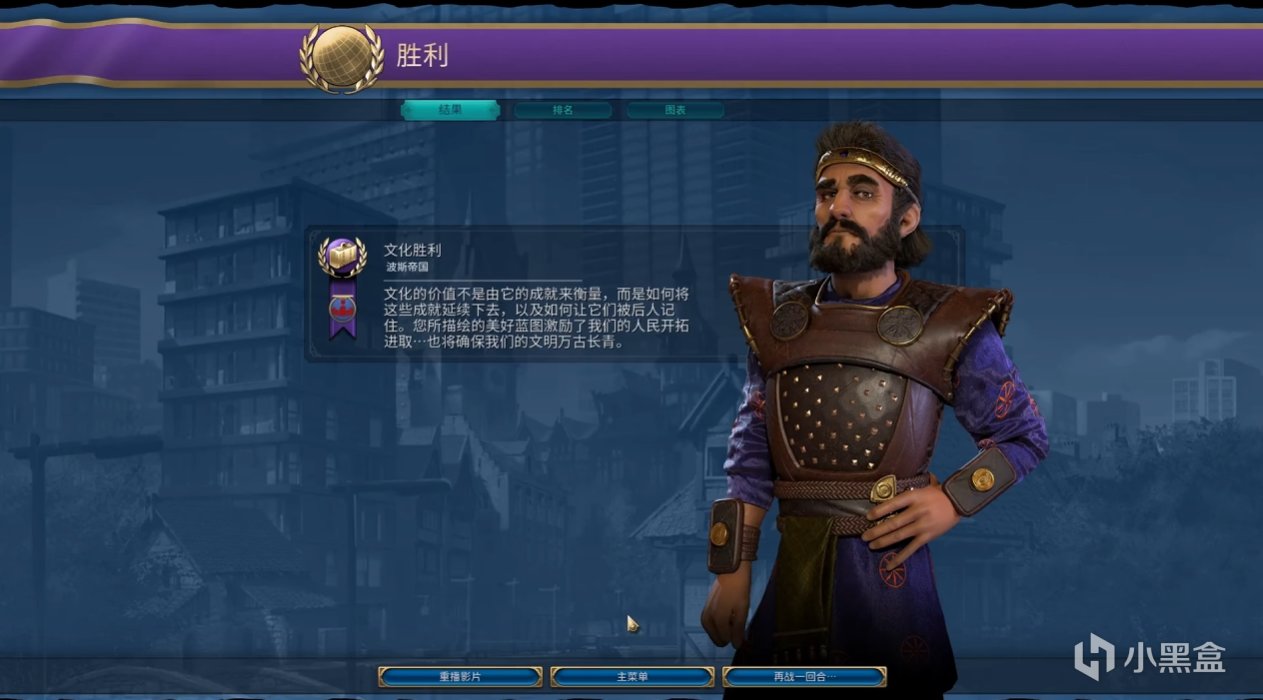
Task: Continue playing with 再战一回合 button
Action: pos(804,677)
